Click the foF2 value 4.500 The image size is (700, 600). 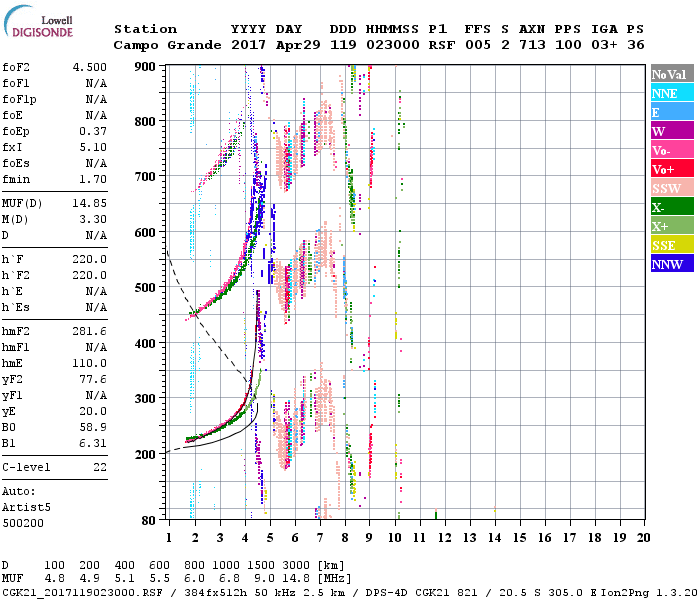(90, 67)
